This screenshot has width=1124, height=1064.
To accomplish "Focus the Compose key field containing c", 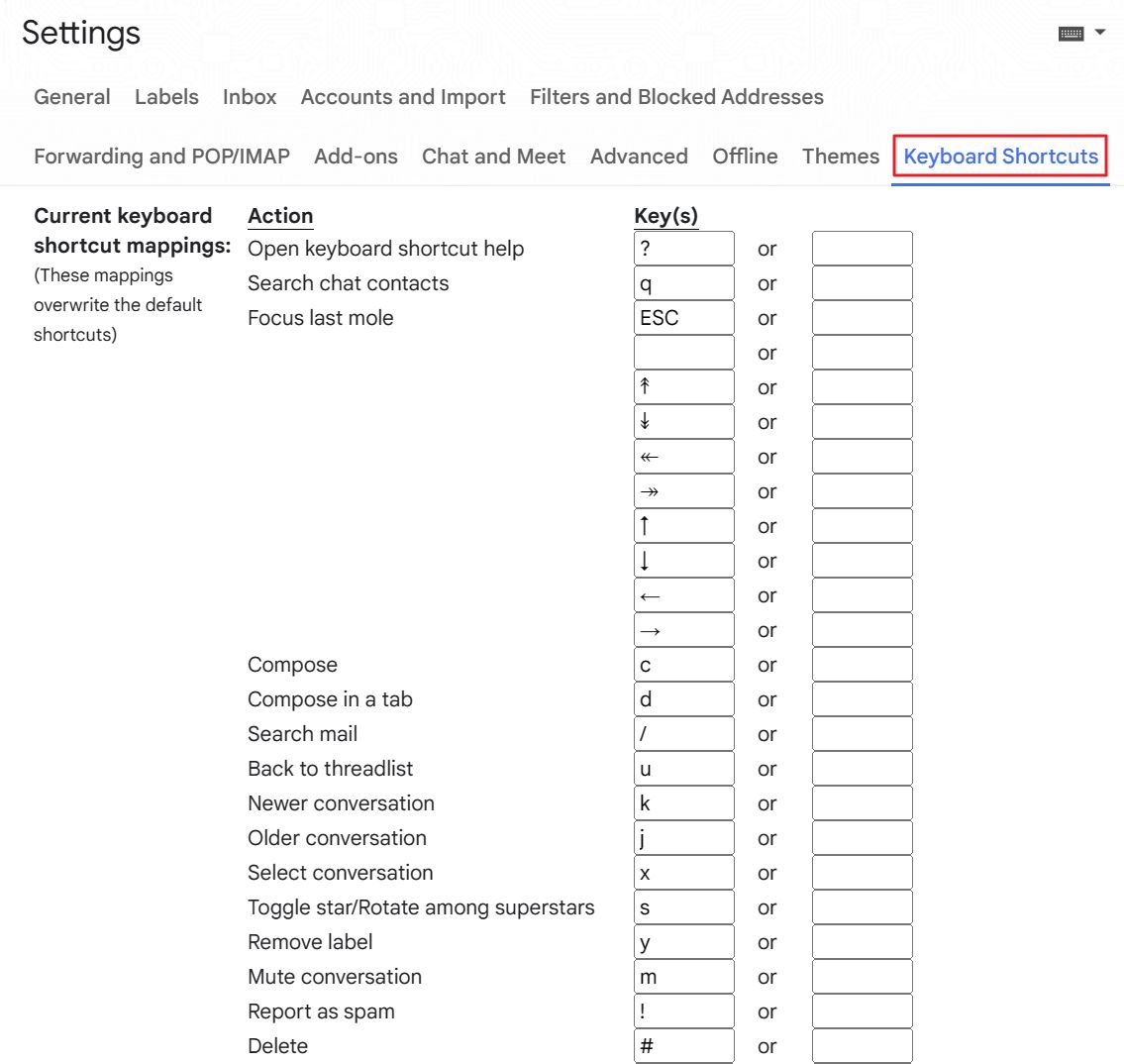I will (x=684, y=665).
